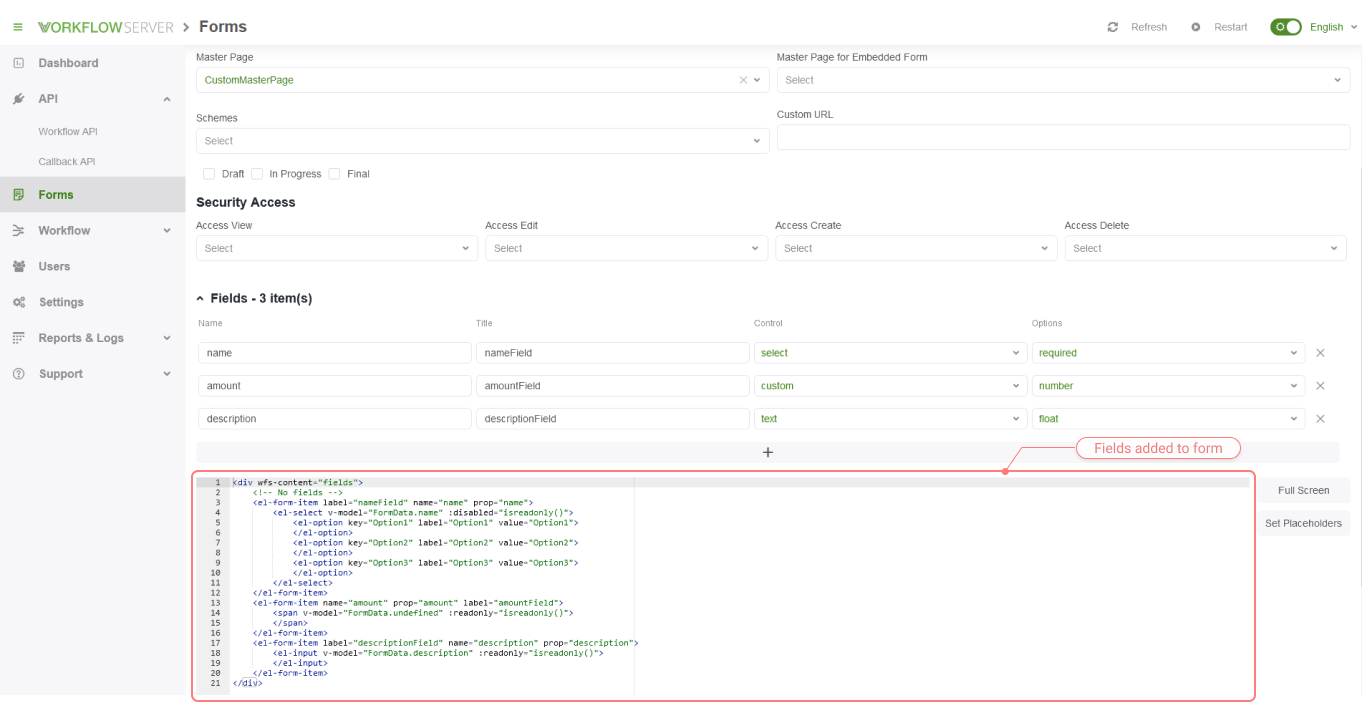Click the nameField Title input

[x=613, y=353]
